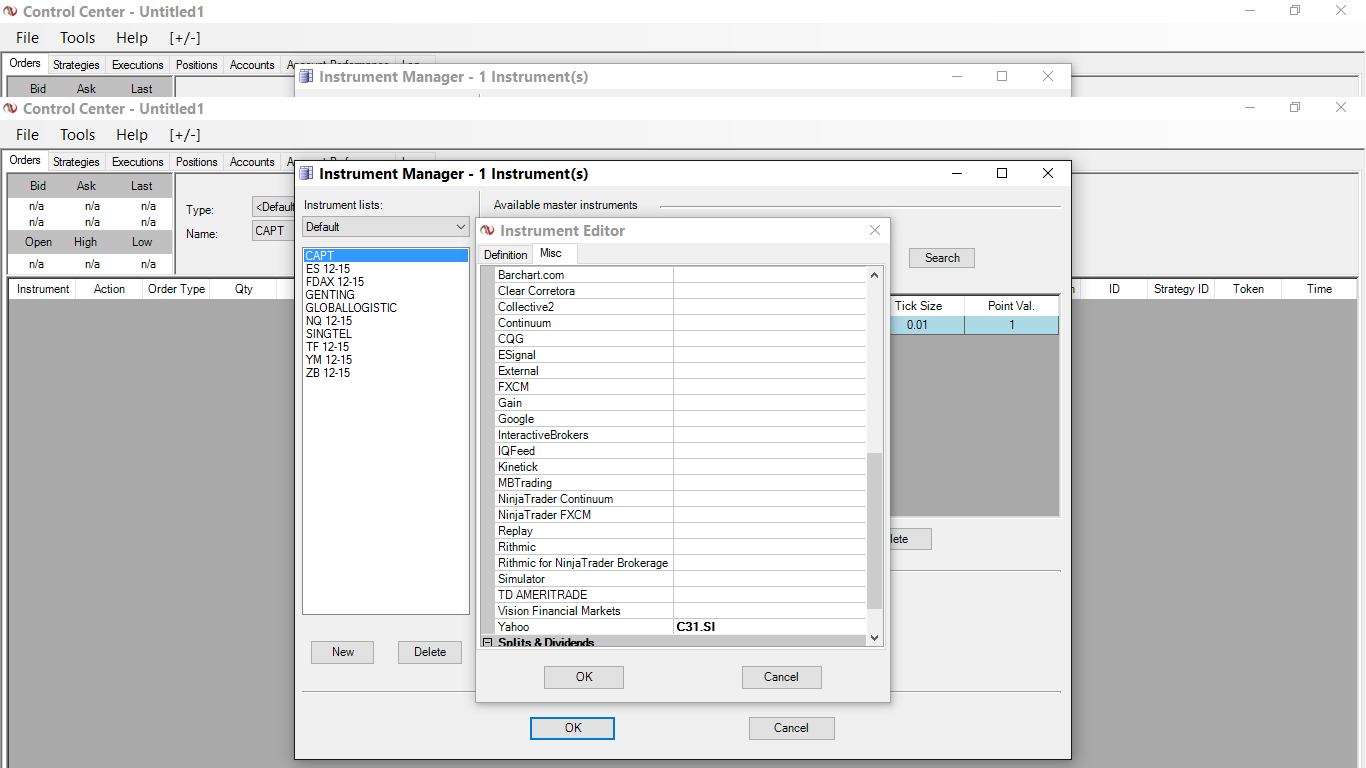Click the Point Val. column header

(x=1011, y=306)
